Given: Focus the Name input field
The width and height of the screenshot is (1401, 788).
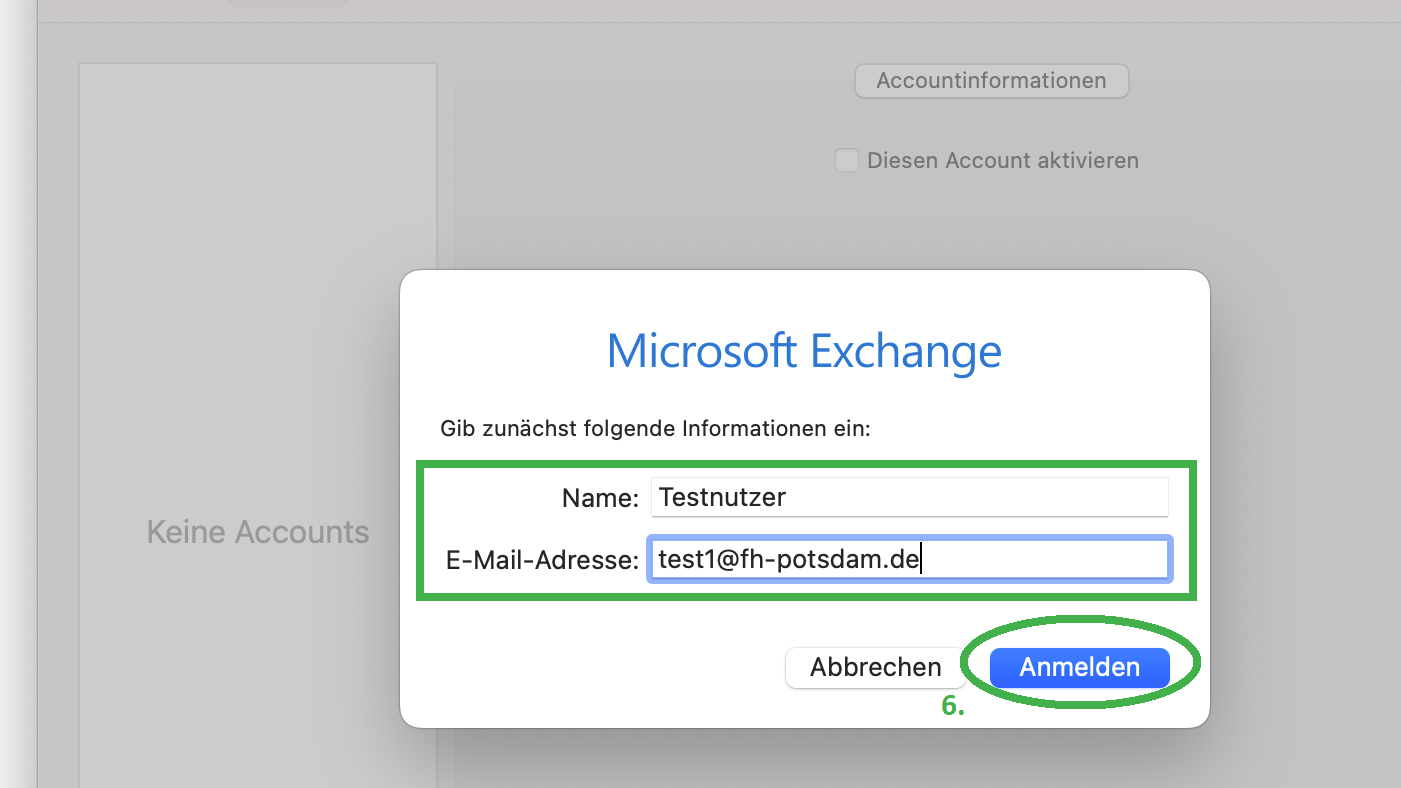Looking at the screenshot, I should [x=908, y=497].
